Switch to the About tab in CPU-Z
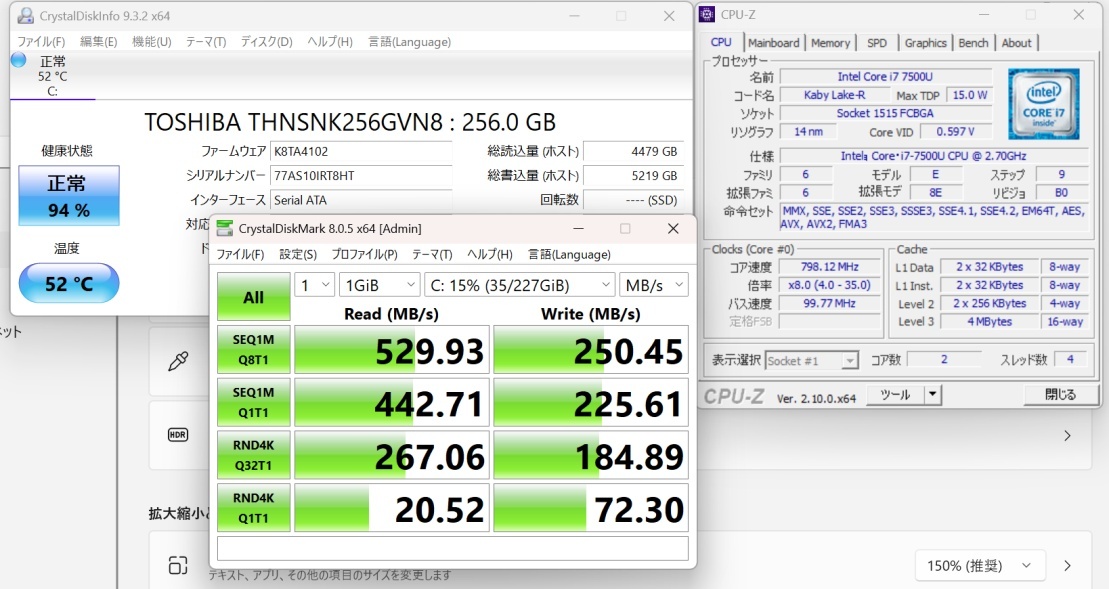The width and height of the screenshot is (1109, 589). [1016, 43]
